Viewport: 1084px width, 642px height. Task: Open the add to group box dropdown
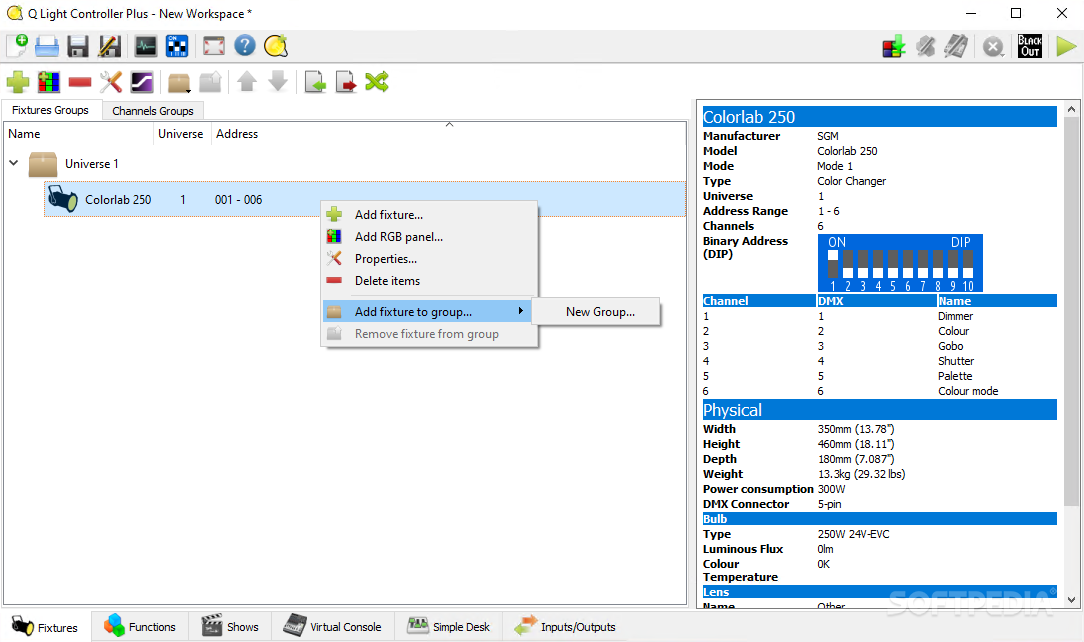click(x=179, y=82)
